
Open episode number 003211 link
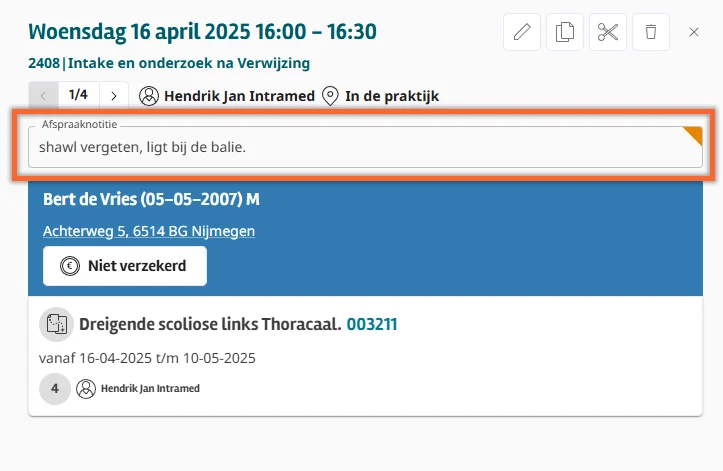pos(372,324)
